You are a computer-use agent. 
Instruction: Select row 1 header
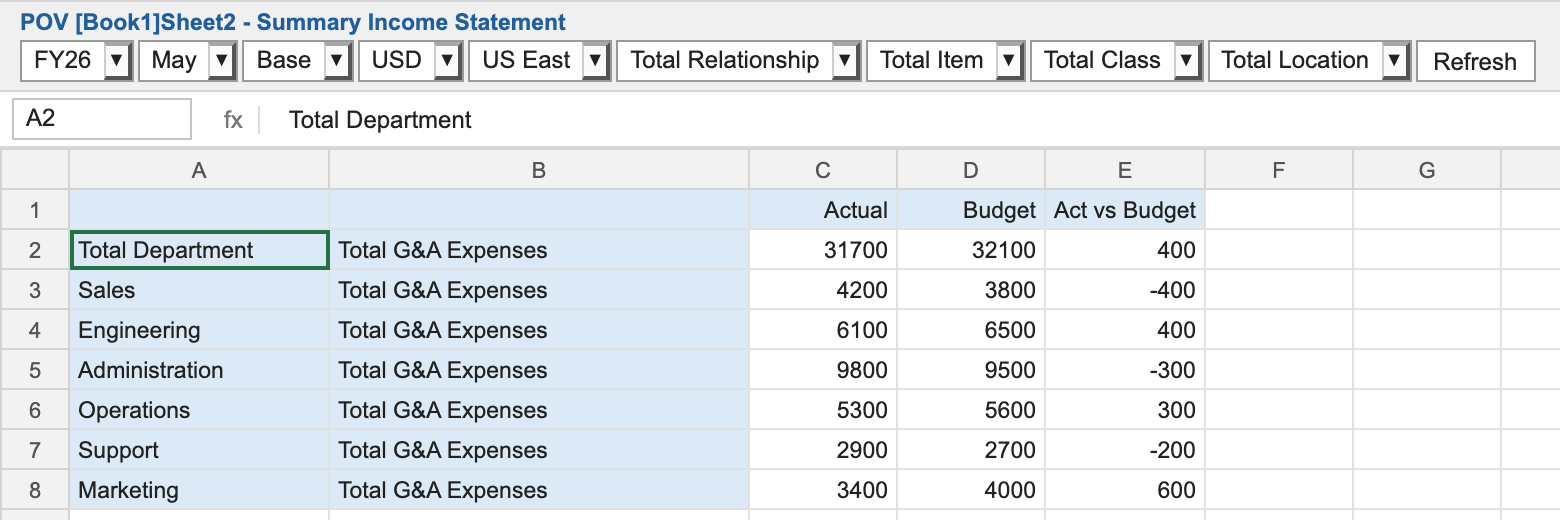click(35, 210)
